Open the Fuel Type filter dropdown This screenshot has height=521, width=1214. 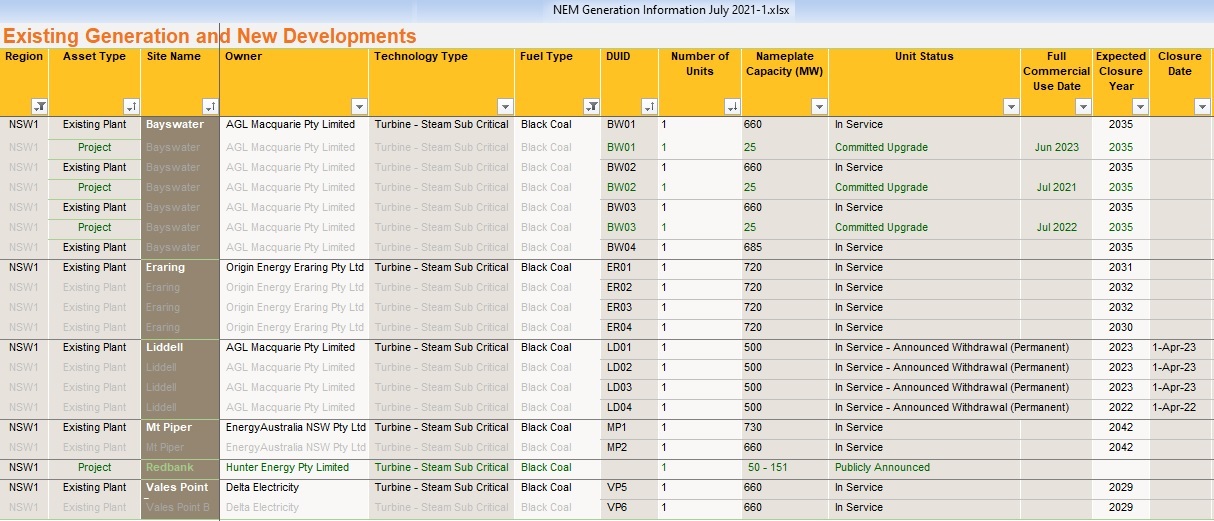591,106
